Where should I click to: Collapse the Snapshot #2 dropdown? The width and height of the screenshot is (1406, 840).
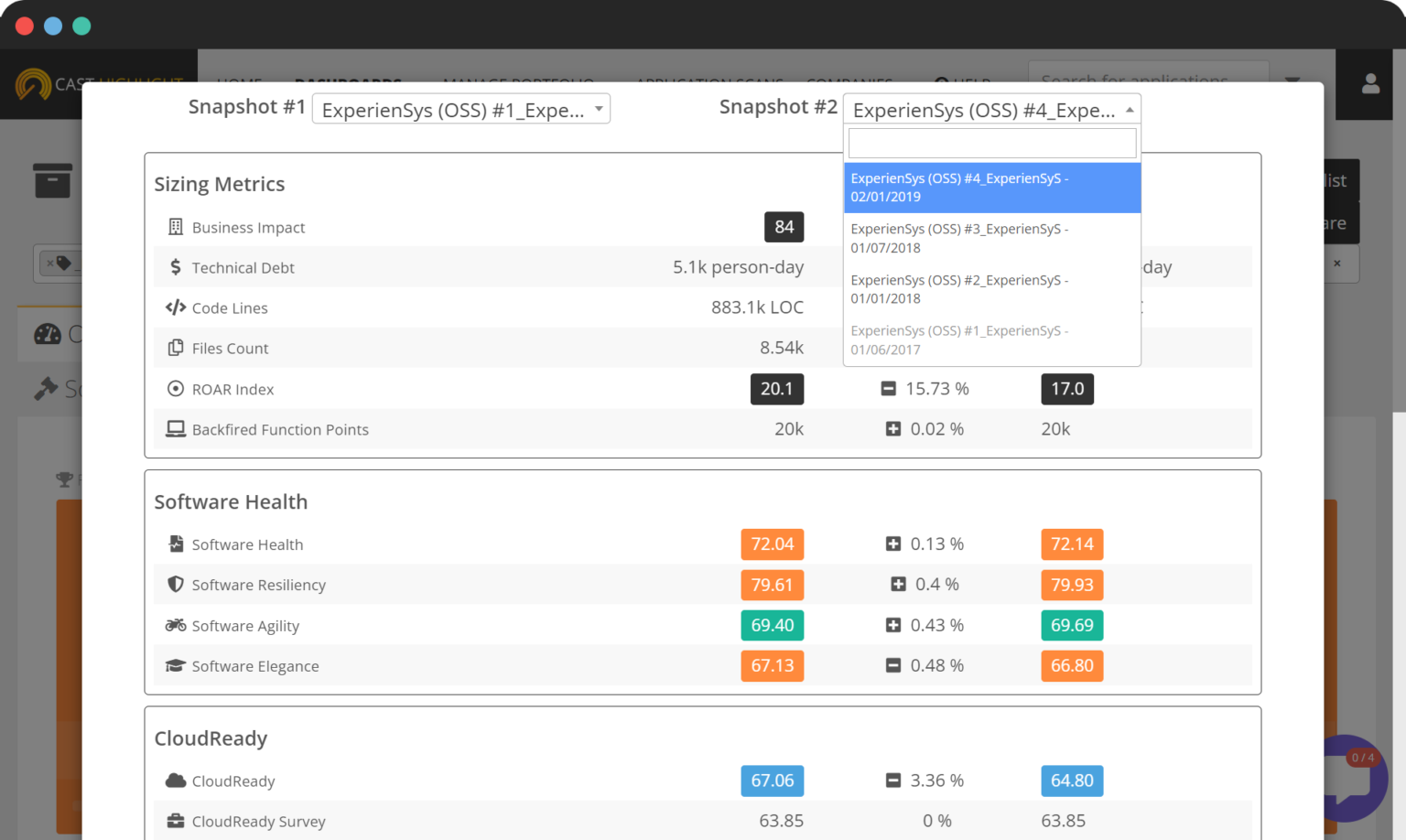(x=992, y=109)
